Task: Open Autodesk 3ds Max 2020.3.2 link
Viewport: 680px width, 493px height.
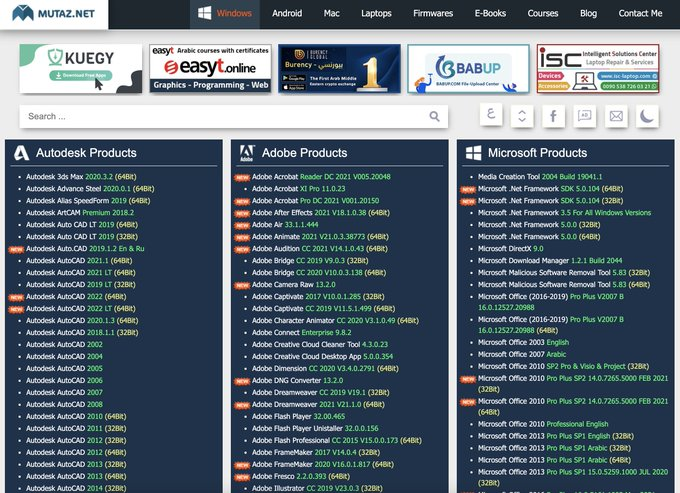Action: coord(81,177)
